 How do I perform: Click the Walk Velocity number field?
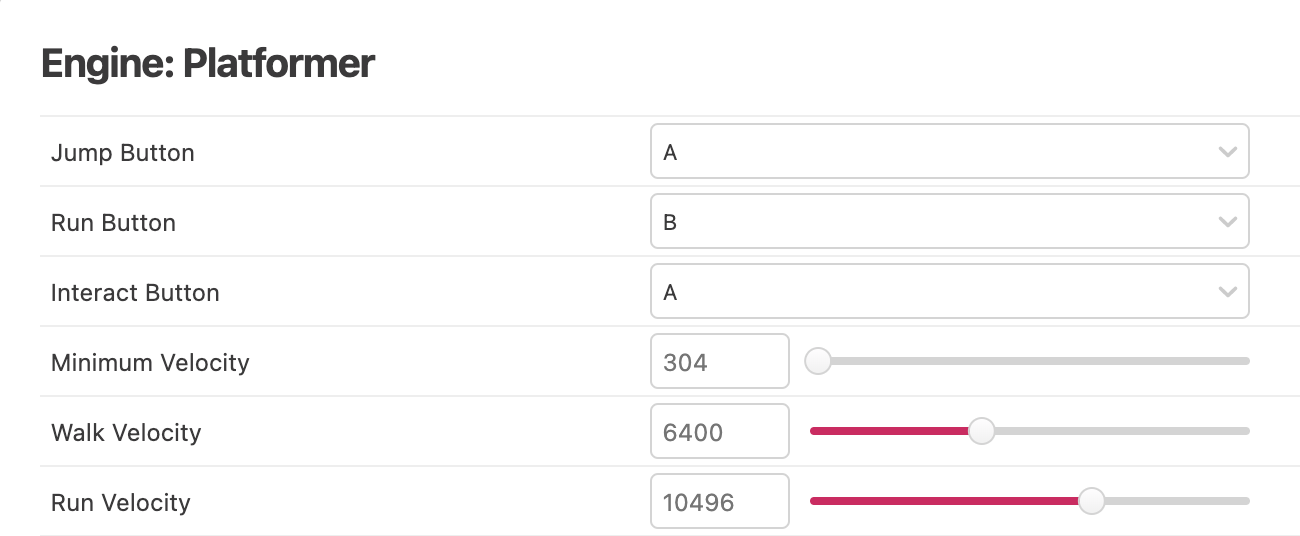click(719, 432)
